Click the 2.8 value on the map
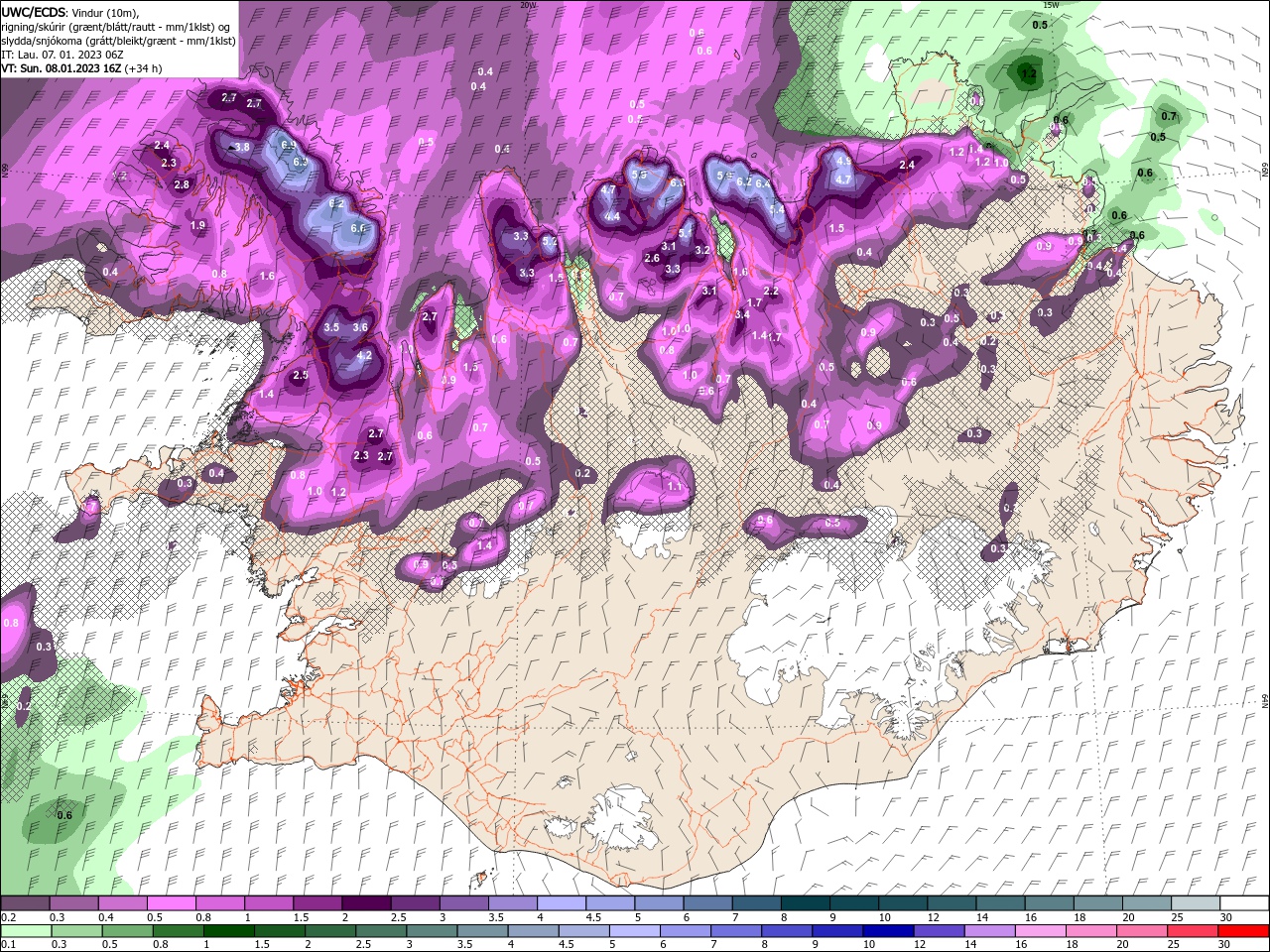 (x=182, y=184)
